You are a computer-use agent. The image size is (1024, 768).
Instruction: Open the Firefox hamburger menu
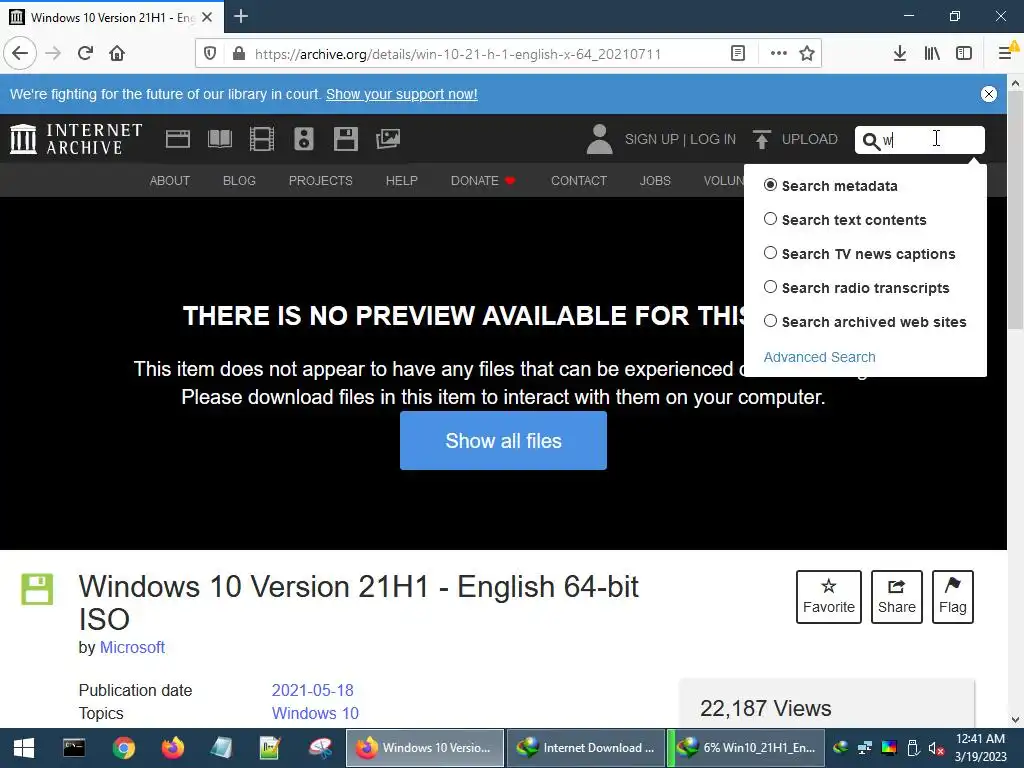1006,54
